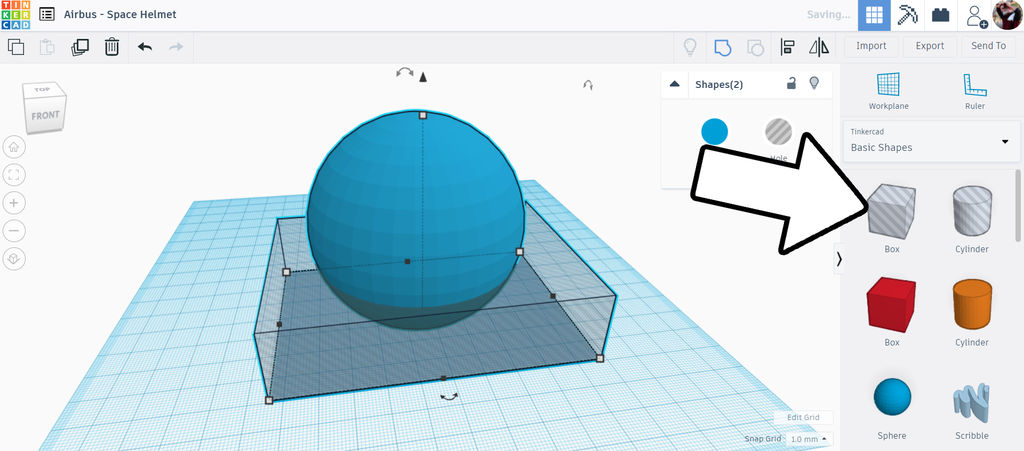Delete selection with the trash icon
Image resolution: width=1024 pixels, height=451 pixels.
tap(112, 46)
